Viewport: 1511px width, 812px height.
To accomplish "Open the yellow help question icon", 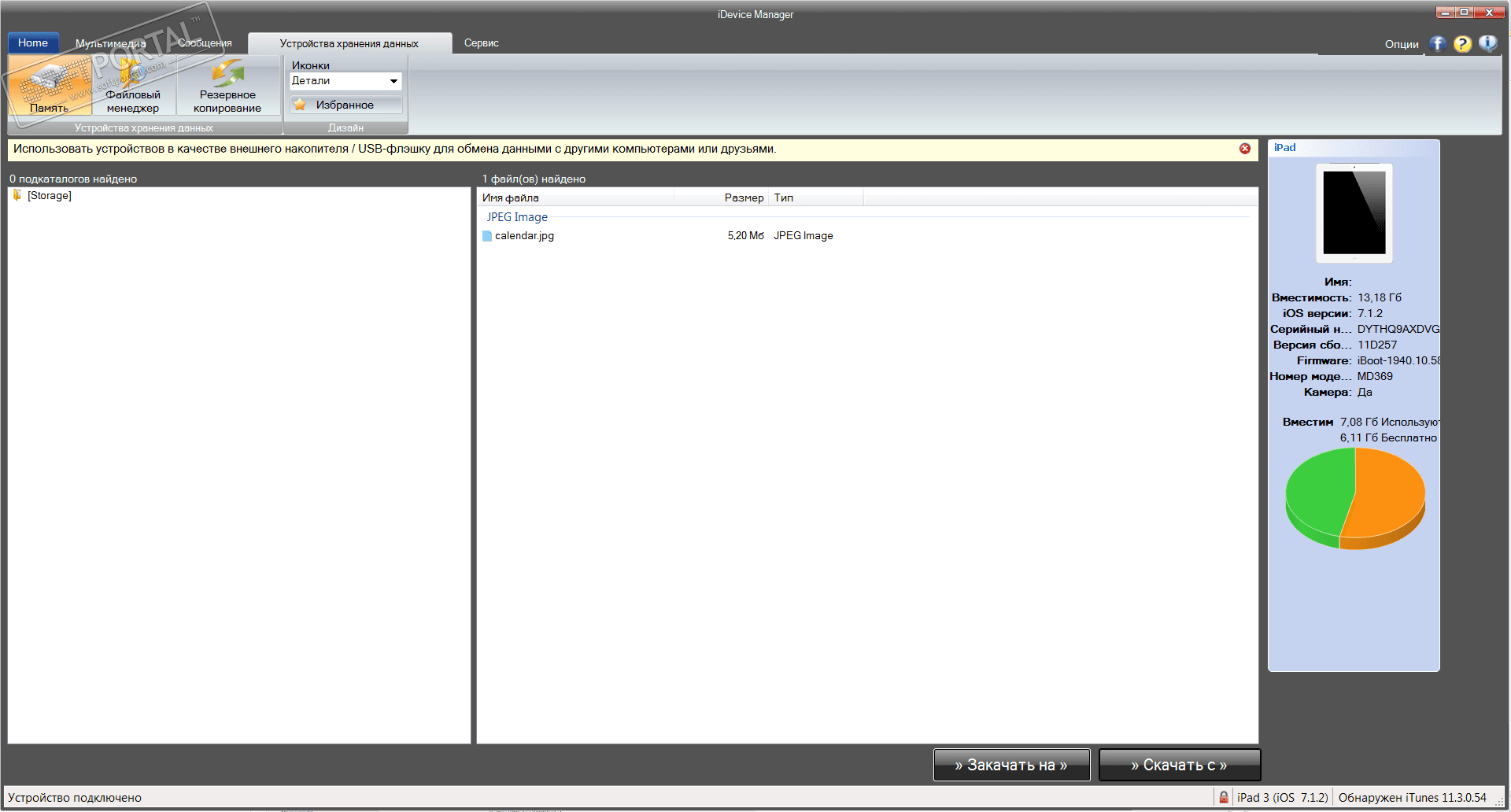I will click(x=1462, y=44).
